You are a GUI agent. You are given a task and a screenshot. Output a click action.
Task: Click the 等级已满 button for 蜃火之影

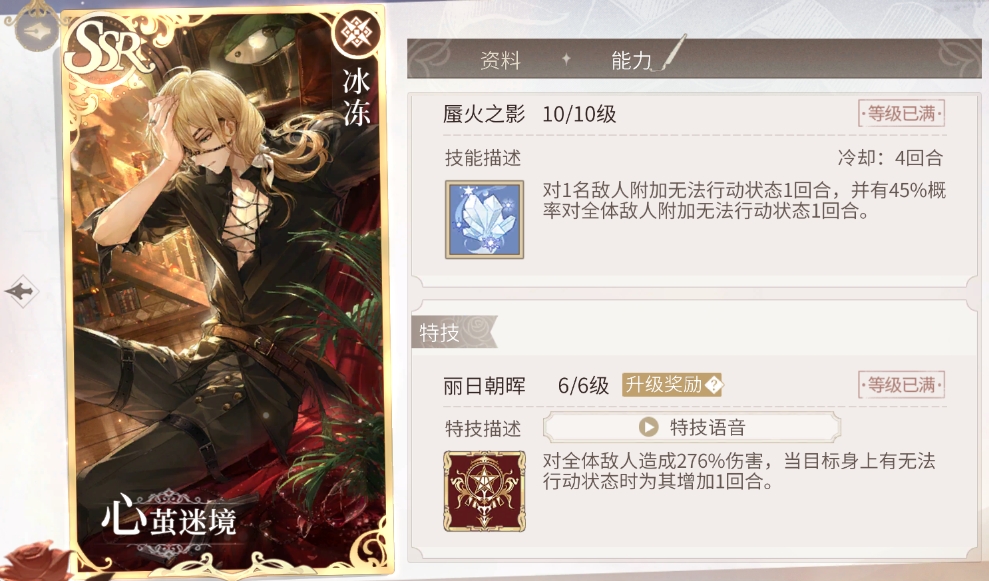(x=901, y=114)
